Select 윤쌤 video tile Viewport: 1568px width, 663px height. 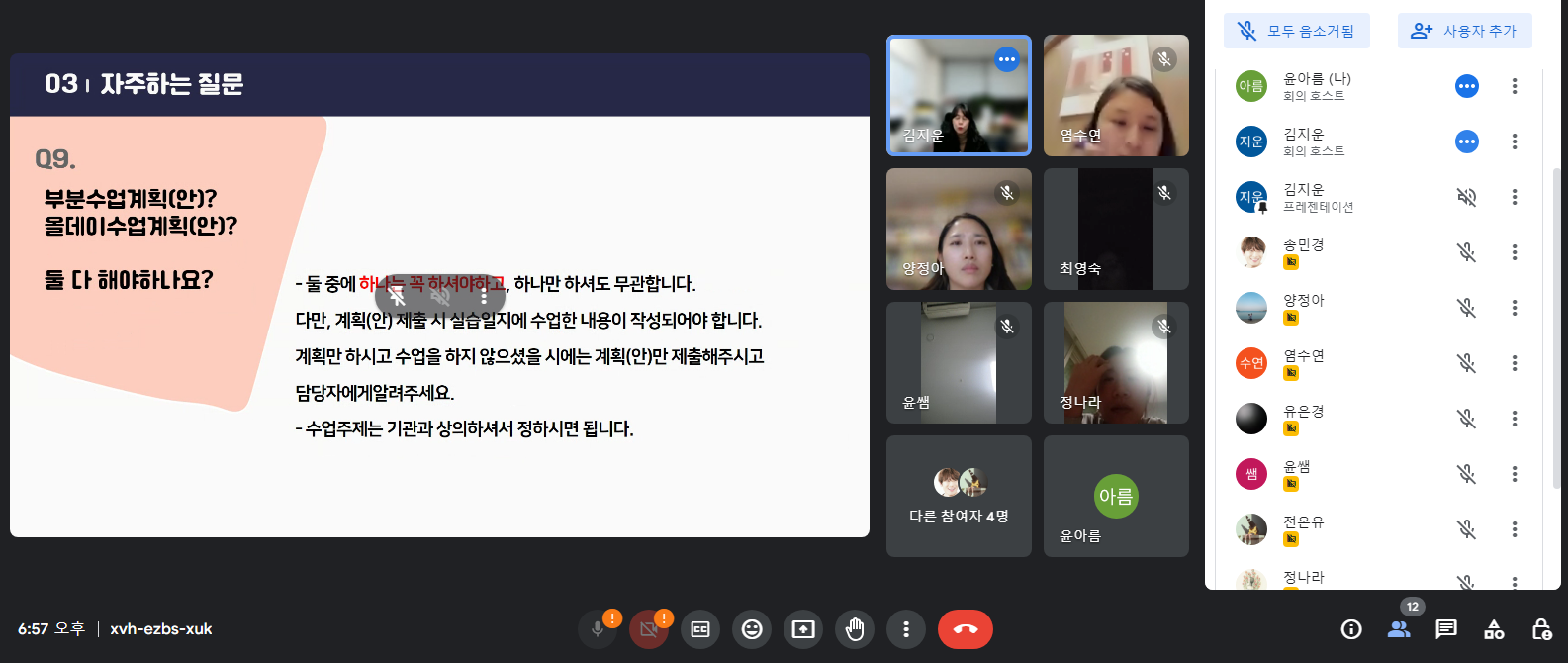point(959,363)
